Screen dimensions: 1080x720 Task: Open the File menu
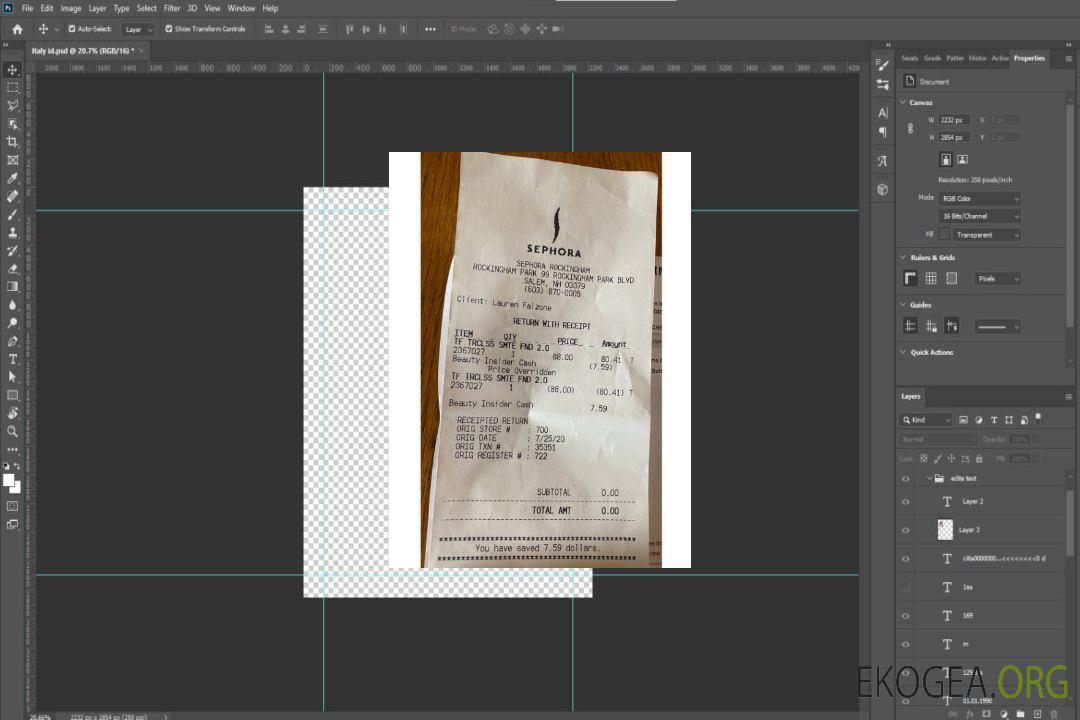[x=28, y=8]
